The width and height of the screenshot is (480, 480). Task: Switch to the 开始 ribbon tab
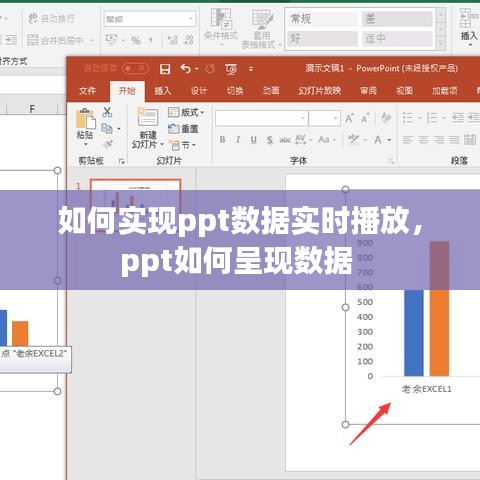[x=127, y=91]
